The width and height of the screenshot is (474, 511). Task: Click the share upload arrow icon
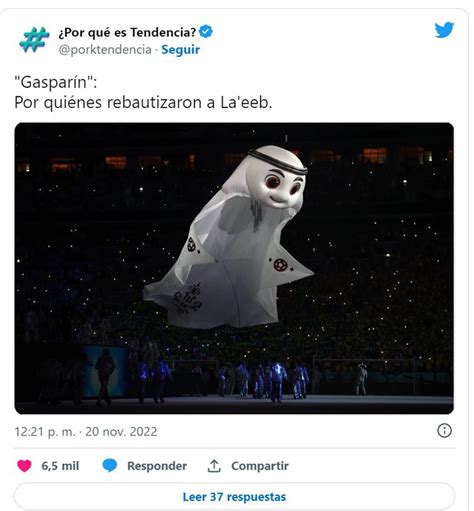point(214,466)
